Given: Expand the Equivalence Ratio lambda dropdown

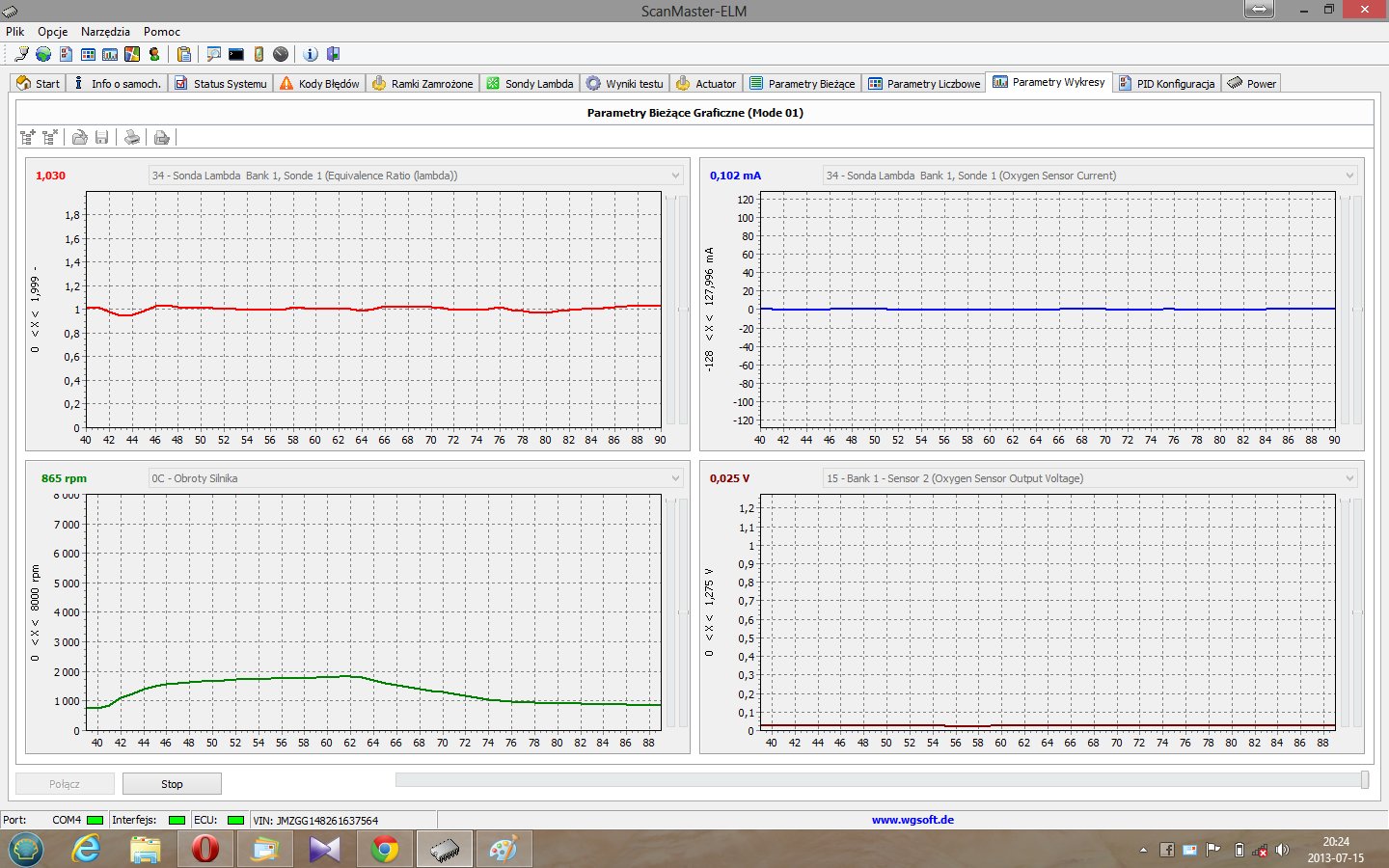Looking at the screenshot, I should click(x=675, y=176).
